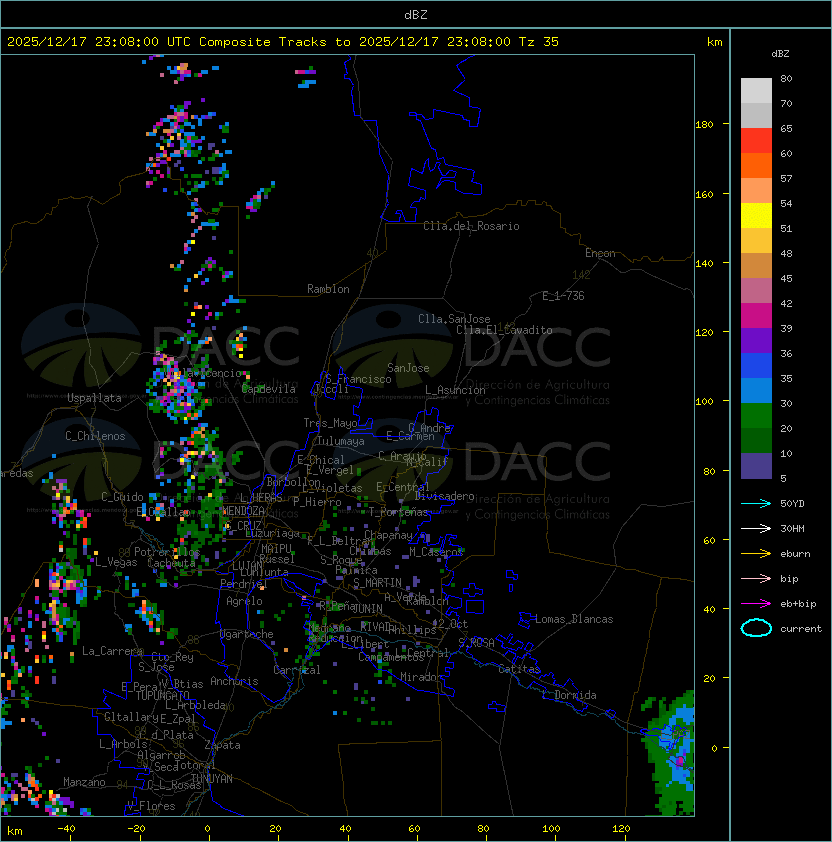Image resolution: width=832 pixels, height=842 pixels.
Task: Pick the green 30–20 dBZ swatch
Action: pos(756,416)
